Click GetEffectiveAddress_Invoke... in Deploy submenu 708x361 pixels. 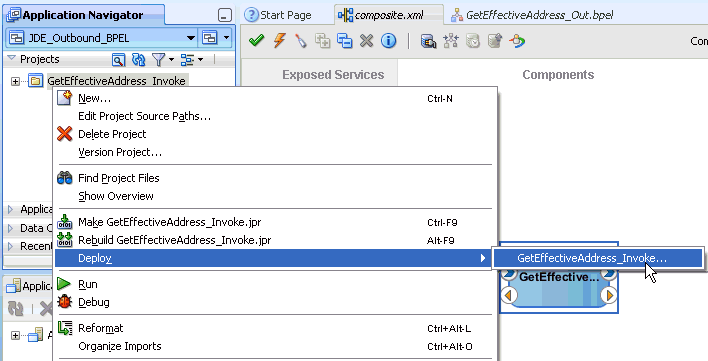coord(598,258)
